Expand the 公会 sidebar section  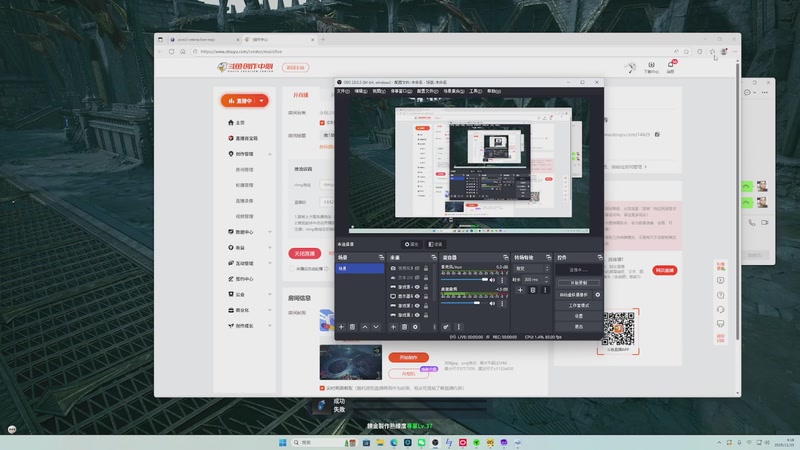tap(270, 295)
